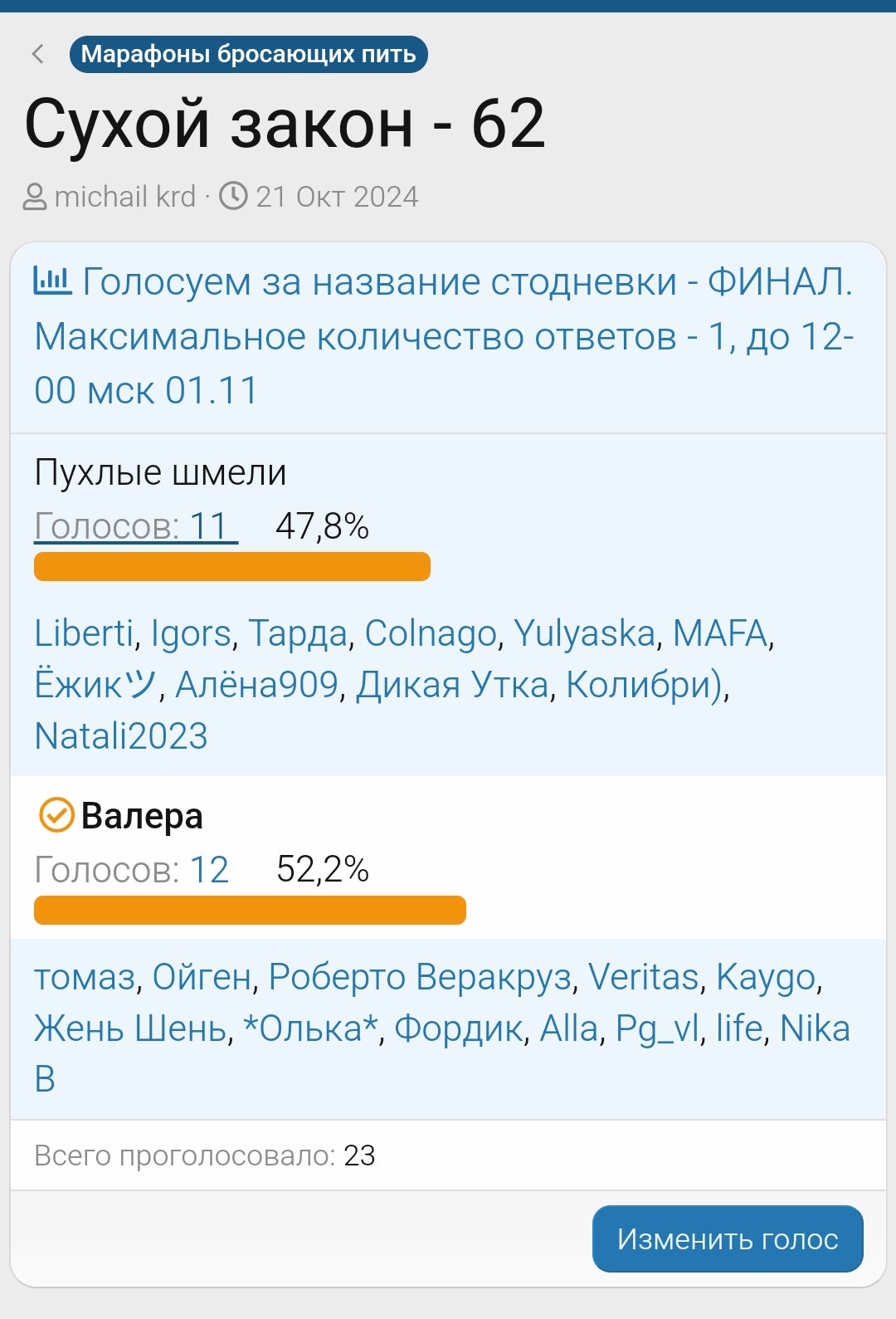Open voter Роберто Веракруз's profile
This screenshot has height=1319, width=896.
tap(419, 977)
